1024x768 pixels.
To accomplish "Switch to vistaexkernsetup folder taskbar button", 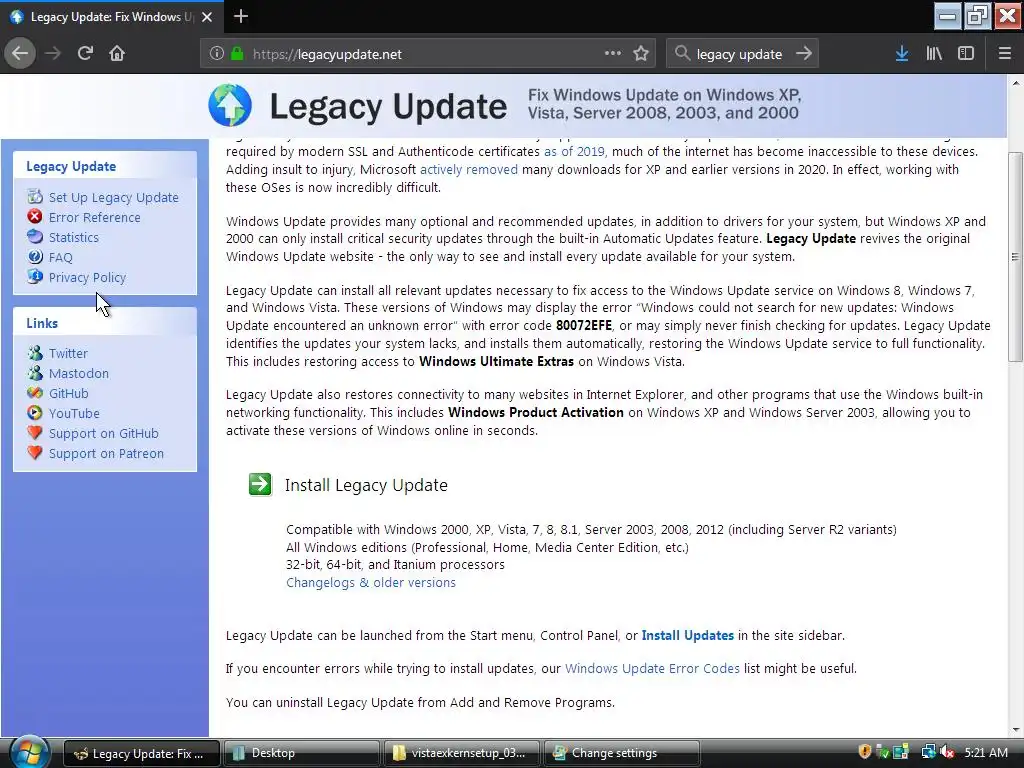I will click(x=461, y=753).
